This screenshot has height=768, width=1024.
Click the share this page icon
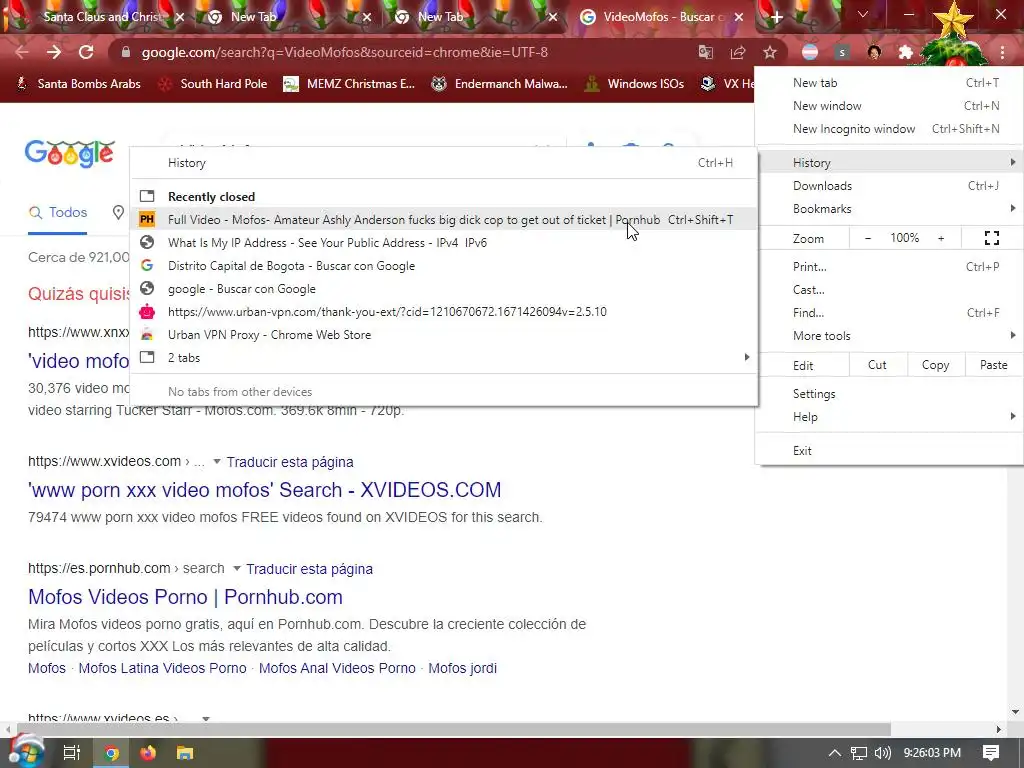738,52
